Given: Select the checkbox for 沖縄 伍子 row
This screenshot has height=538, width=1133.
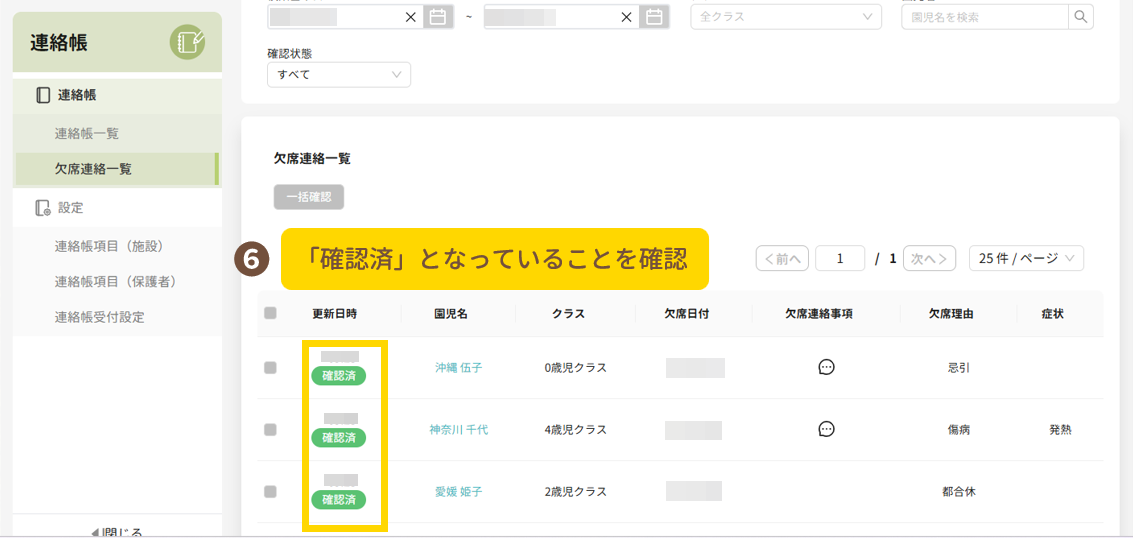Looking at the screenshot, I should [x=270, y=367].
